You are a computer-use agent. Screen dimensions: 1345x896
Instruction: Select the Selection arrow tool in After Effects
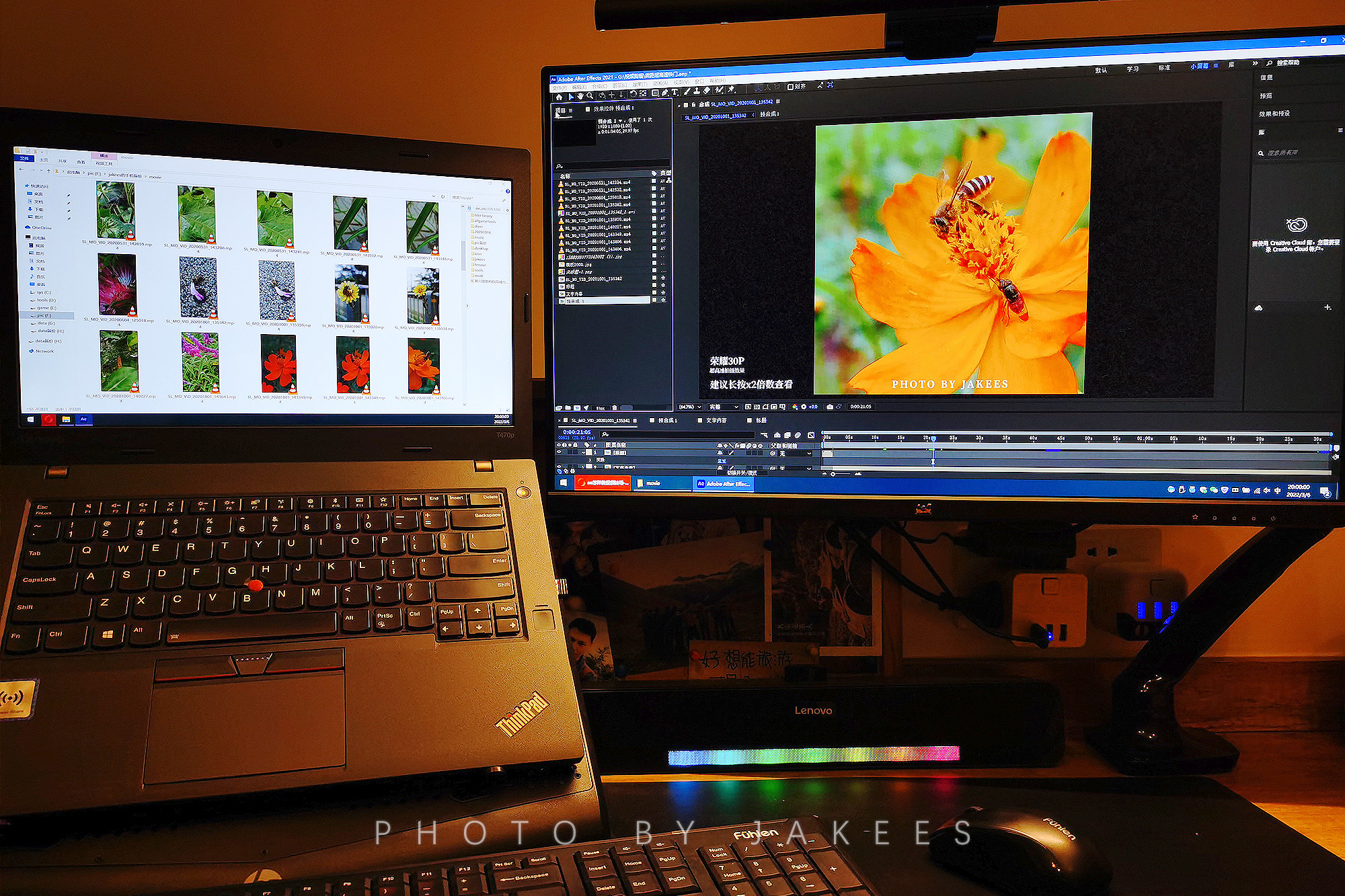(x=571, y=97)
